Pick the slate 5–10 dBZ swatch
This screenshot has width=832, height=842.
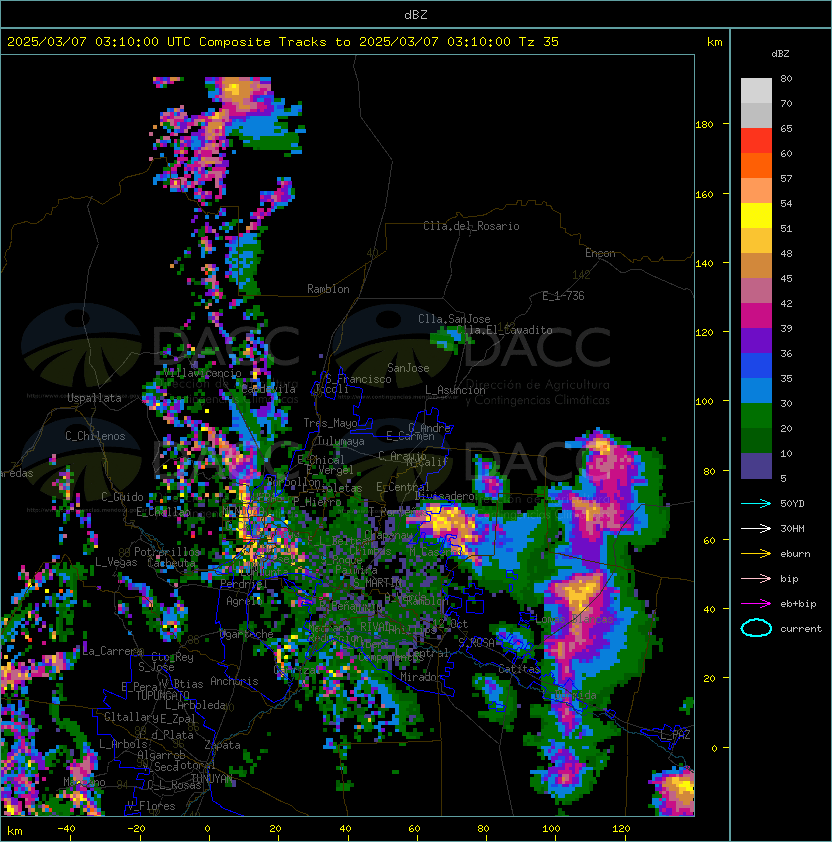pyautogui.click(x=756, y=466)
